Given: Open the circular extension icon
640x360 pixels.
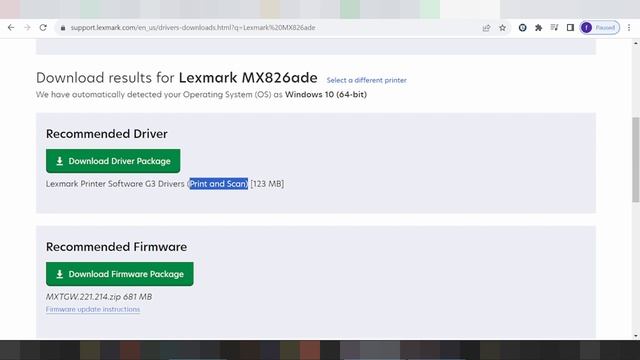Looking at the screenshot, I should (522, 28).
